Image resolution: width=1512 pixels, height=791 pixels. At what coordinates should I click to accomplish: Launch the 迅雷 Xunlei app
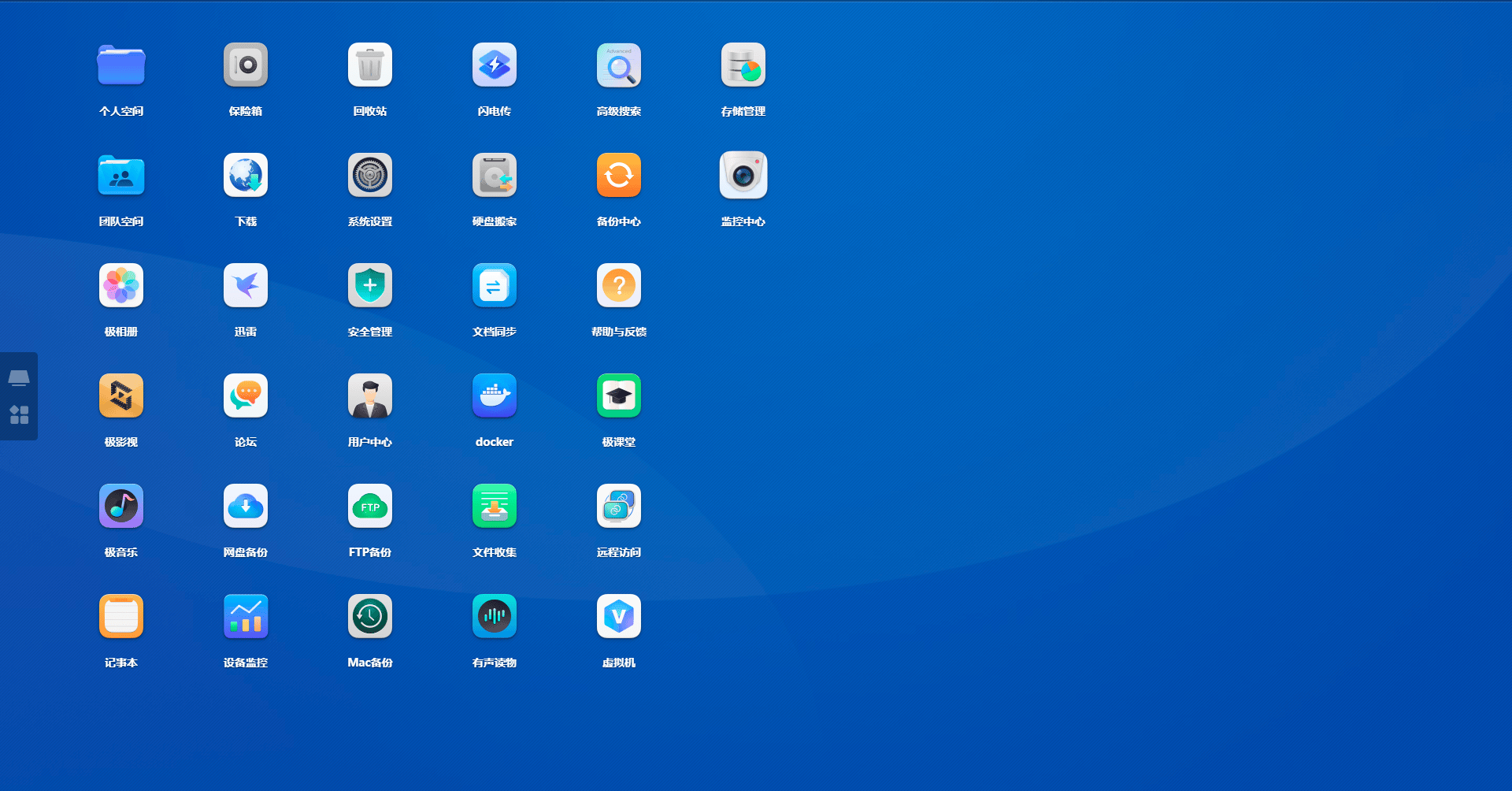coord(246,285)
